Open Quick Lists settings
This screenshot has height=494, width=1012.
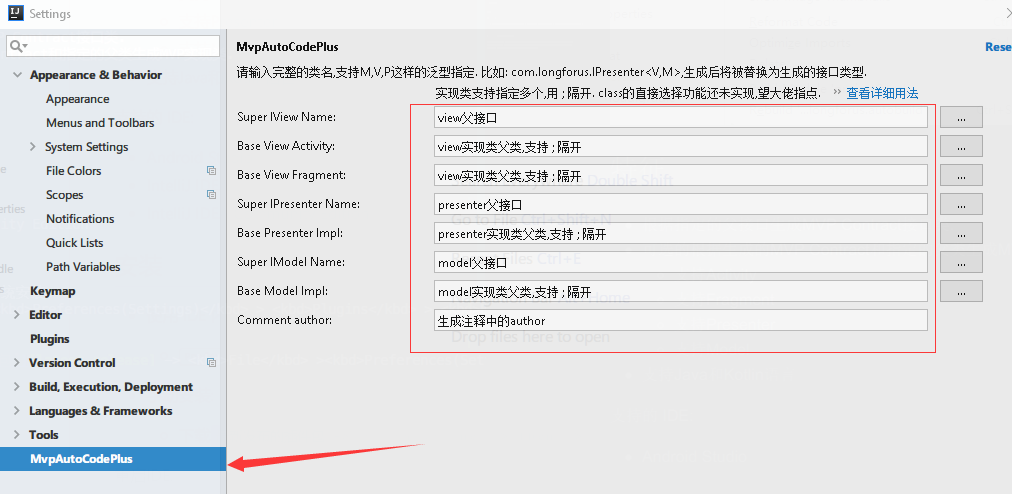pyautogui.click(x=74, y=243)
